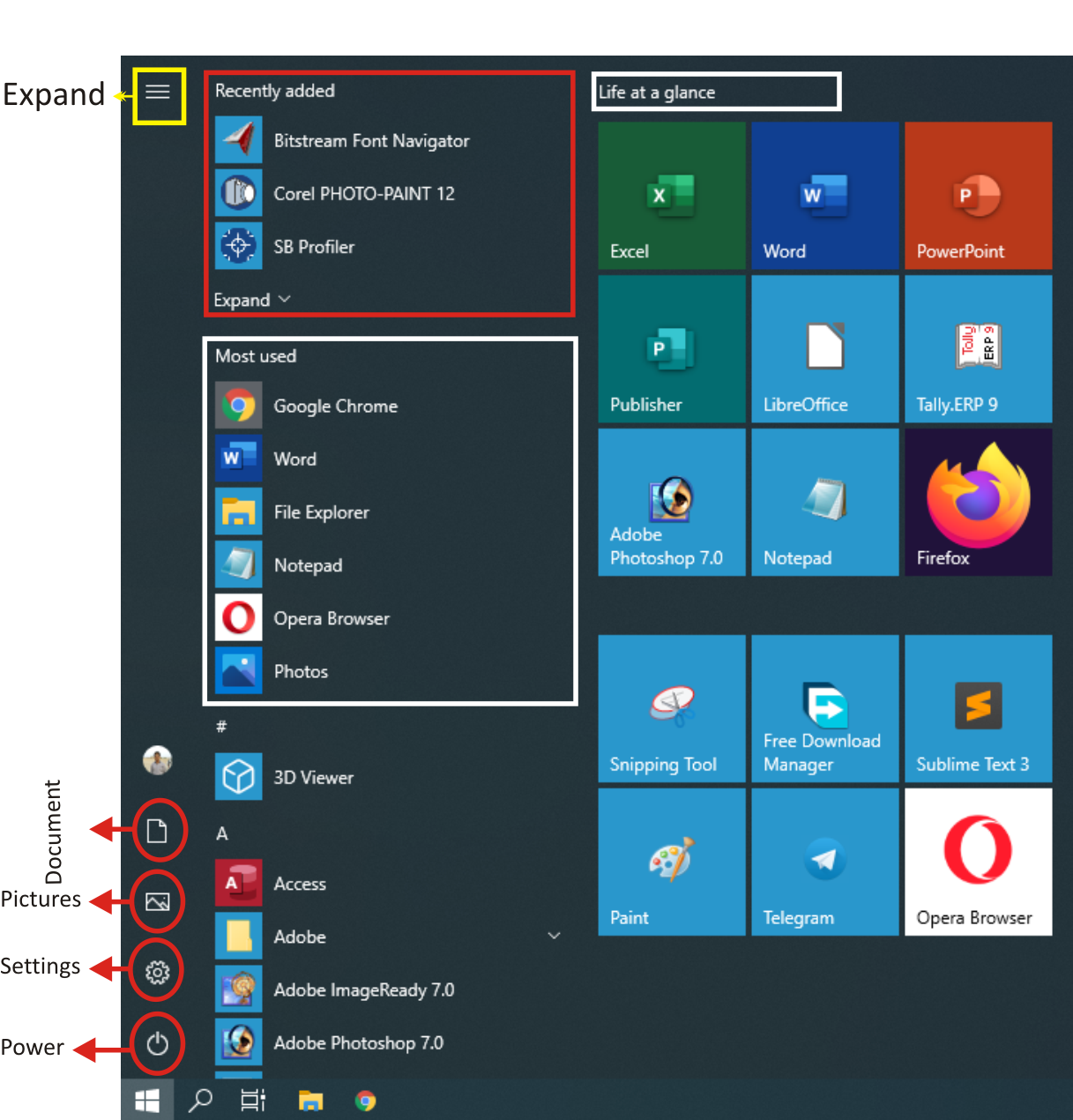The width and height of the screenshot is (1073, 1120).
Task: Launch Corel PHOTO-PAINT 12
Action: pos(388,193)
